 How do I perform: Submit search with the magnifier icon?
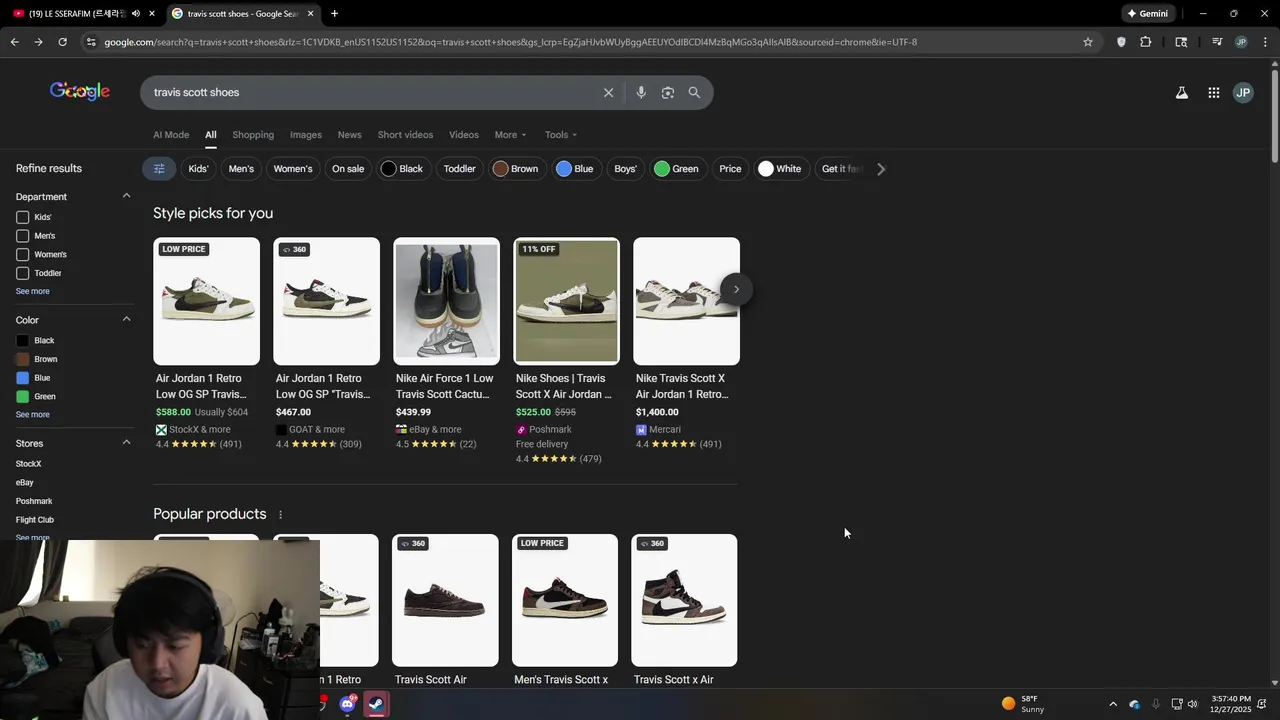click(694, 92)
